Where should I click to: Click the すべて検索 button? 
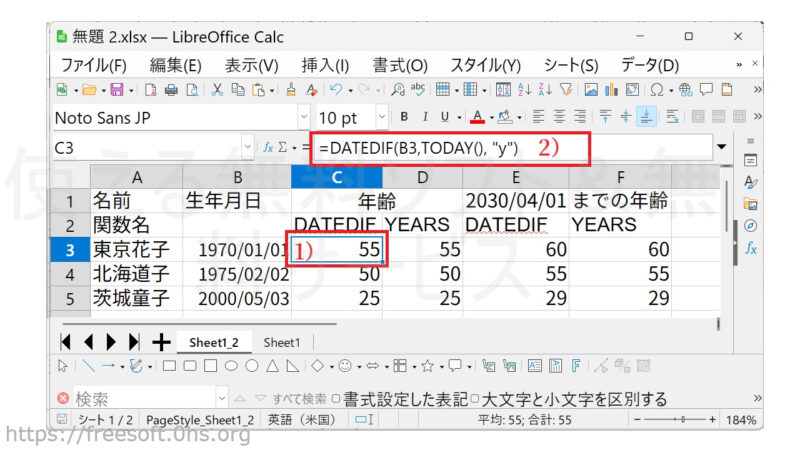tap(300, 398)
